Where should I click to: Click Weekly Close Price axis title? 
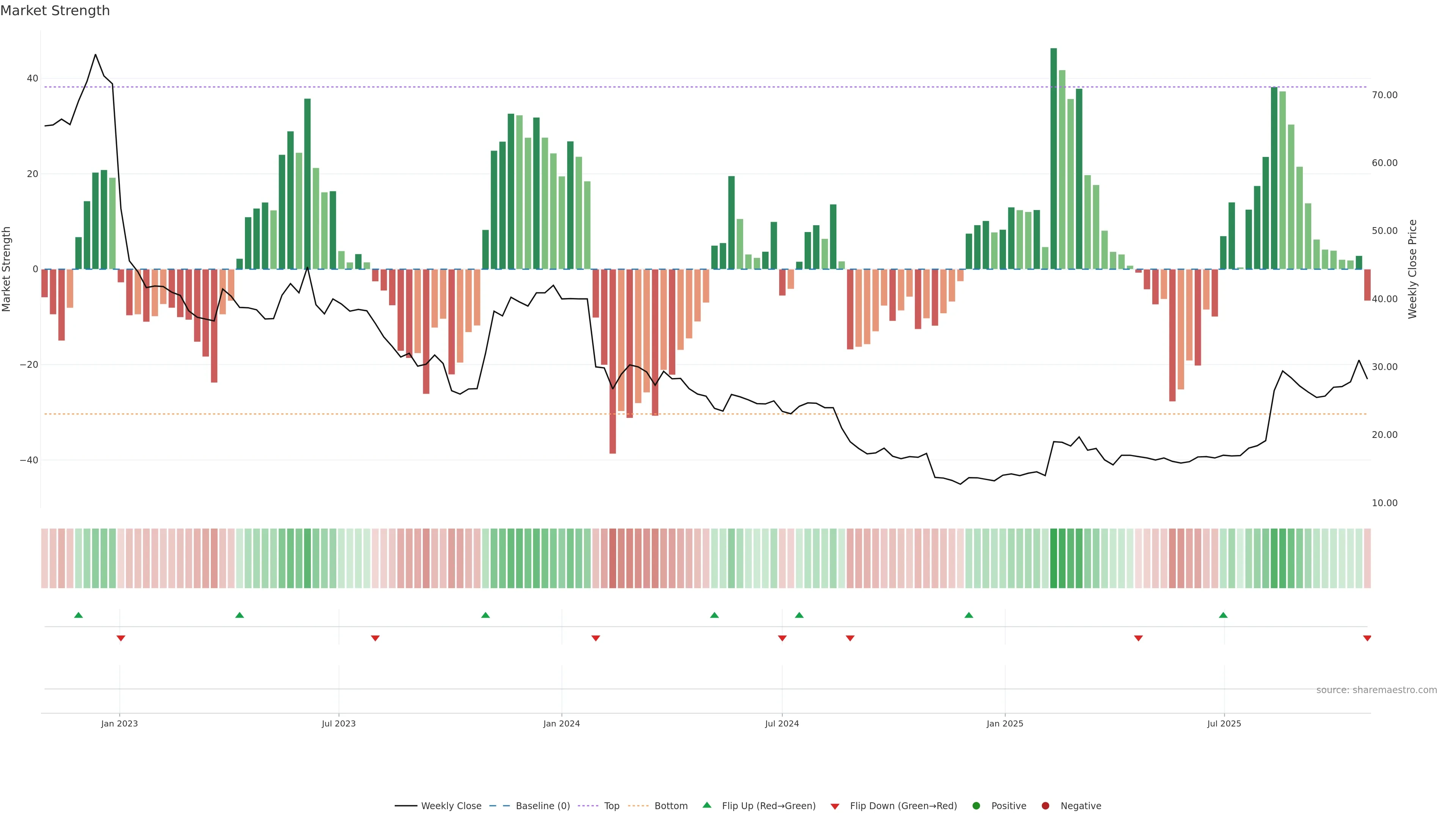tap(1412, 269)
